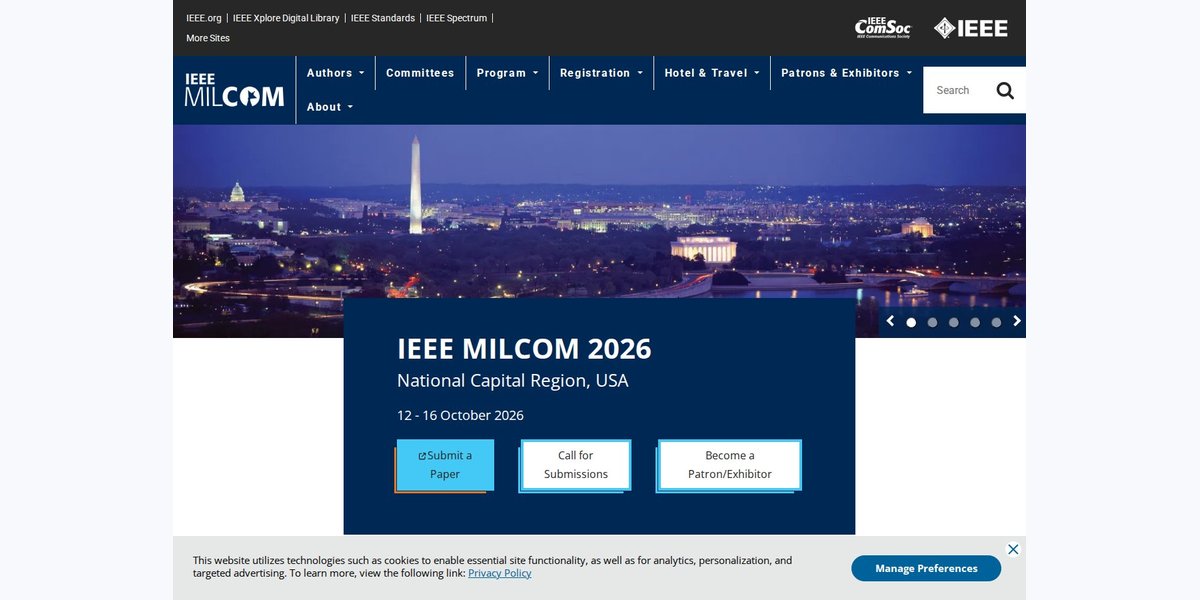The image size is (1200, 600).
Task: Expand the Registration dropdown menu
Action: 601,73
